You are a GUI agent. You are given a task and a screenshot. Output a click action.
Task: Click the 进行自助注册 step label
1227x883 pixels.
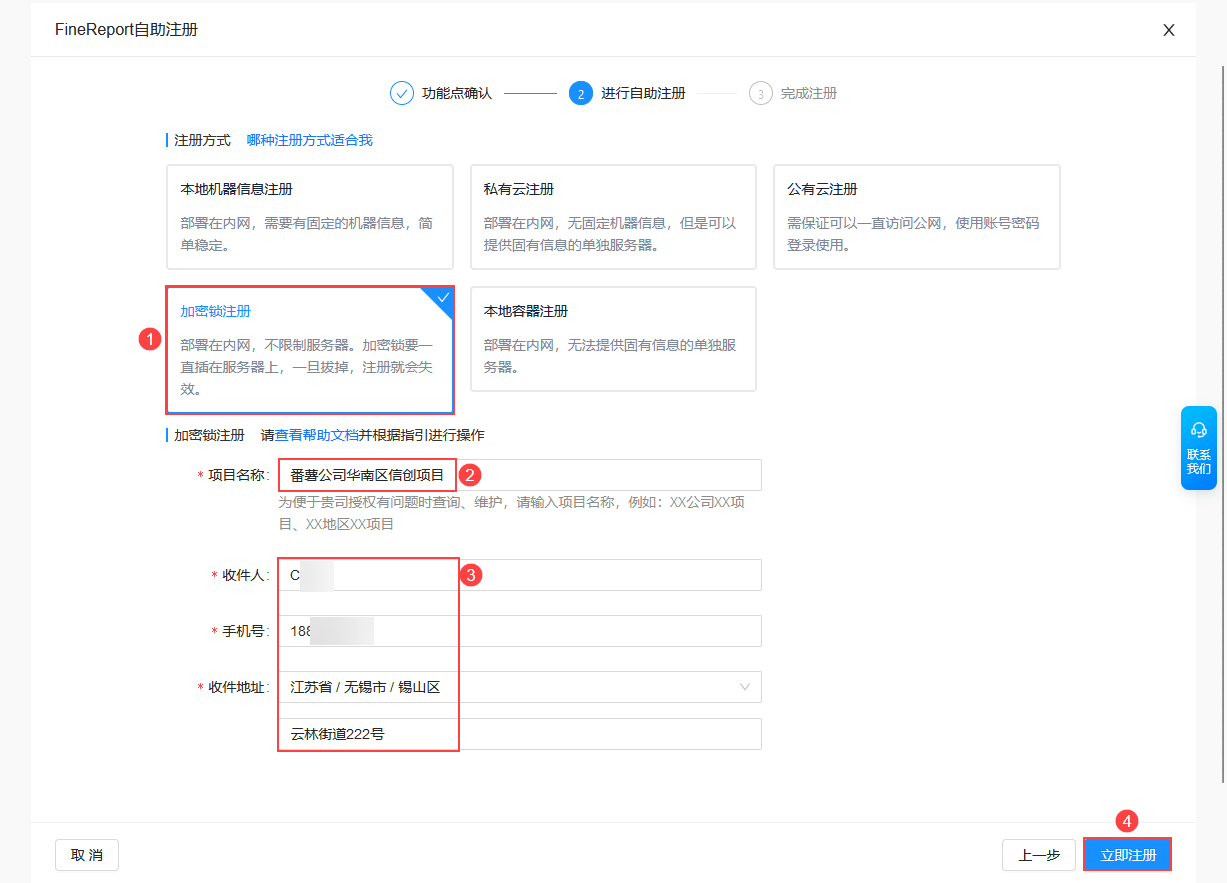tap(643, 93)
